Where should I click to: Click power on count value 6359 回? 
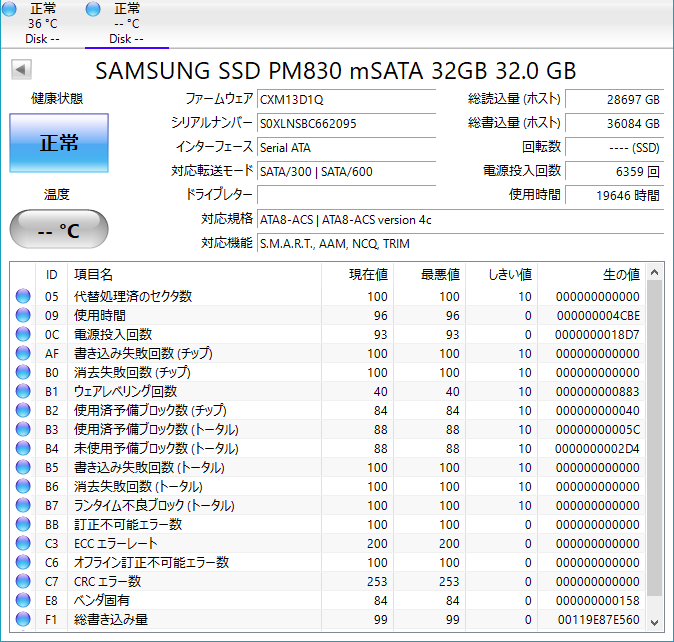tap(614, 172)
